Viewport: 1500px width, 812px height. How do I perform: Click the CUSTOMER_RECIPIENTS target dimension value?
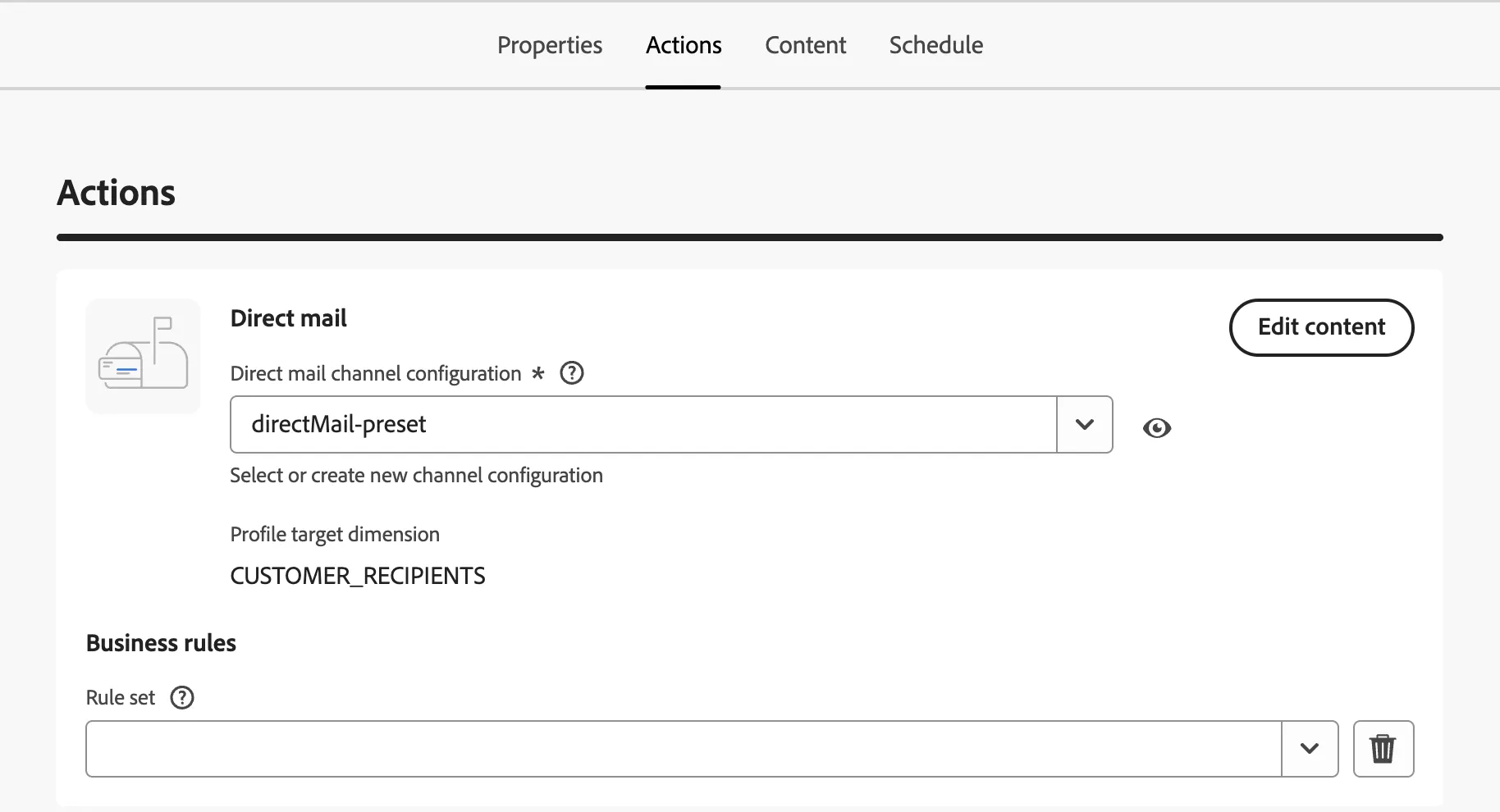[x=357, y=576]
